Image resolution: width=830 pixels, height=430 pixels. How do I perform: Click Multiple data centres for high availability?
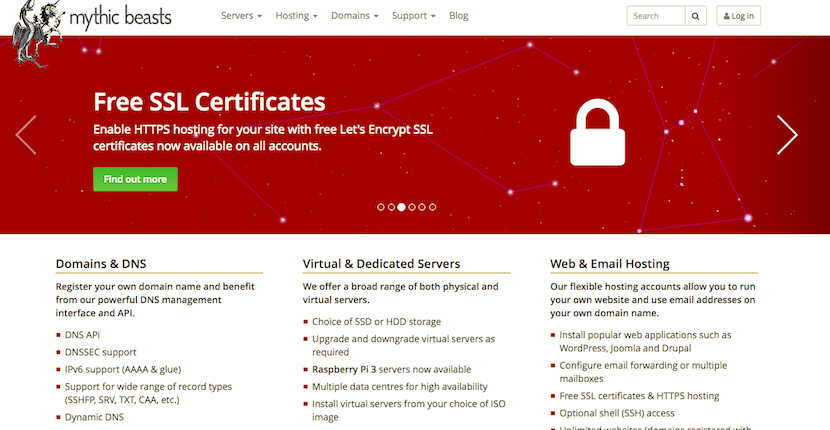pyautogui.click(x=400, y=387)
